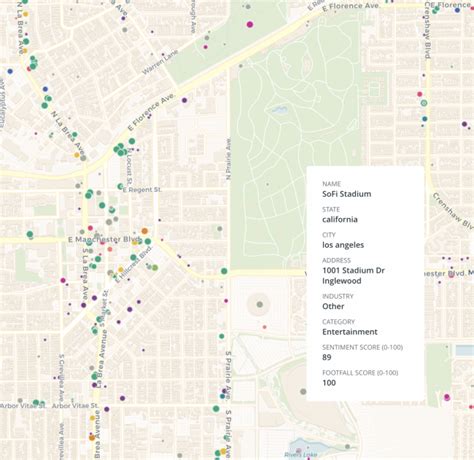
Task: Select the green ringed marker on Crenshaw Blvd
Action: coord(424,103)
